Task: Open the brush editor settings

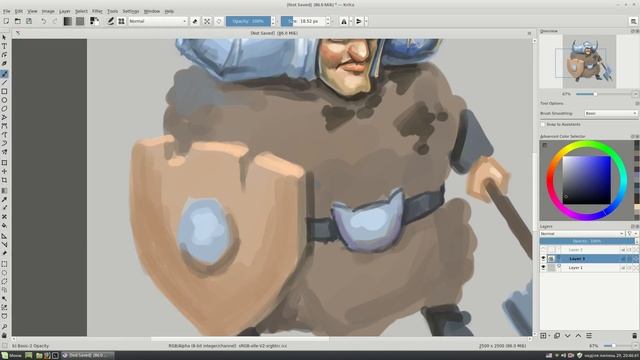Action: 111,21
